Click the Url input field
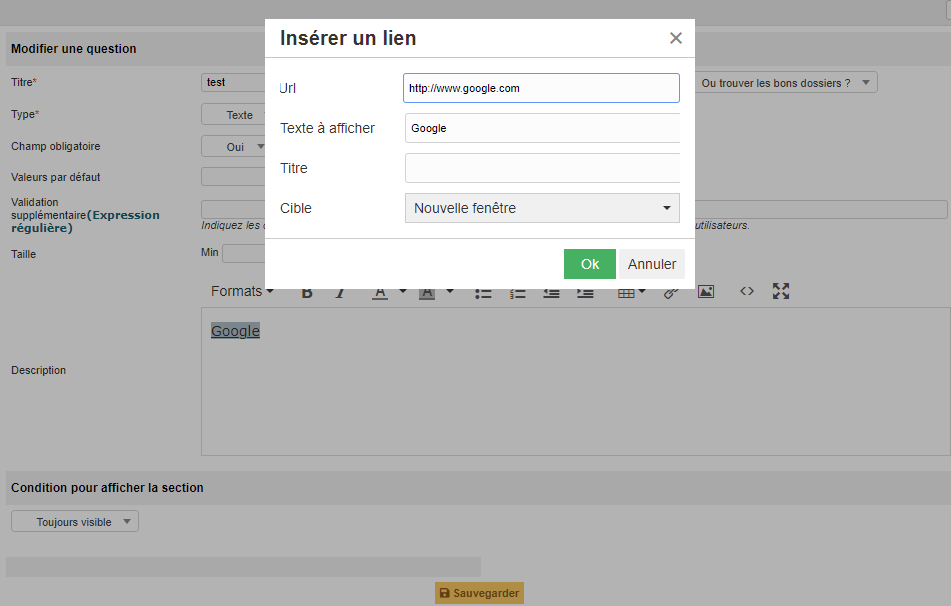The image size is (951, 606). (541, 88)
